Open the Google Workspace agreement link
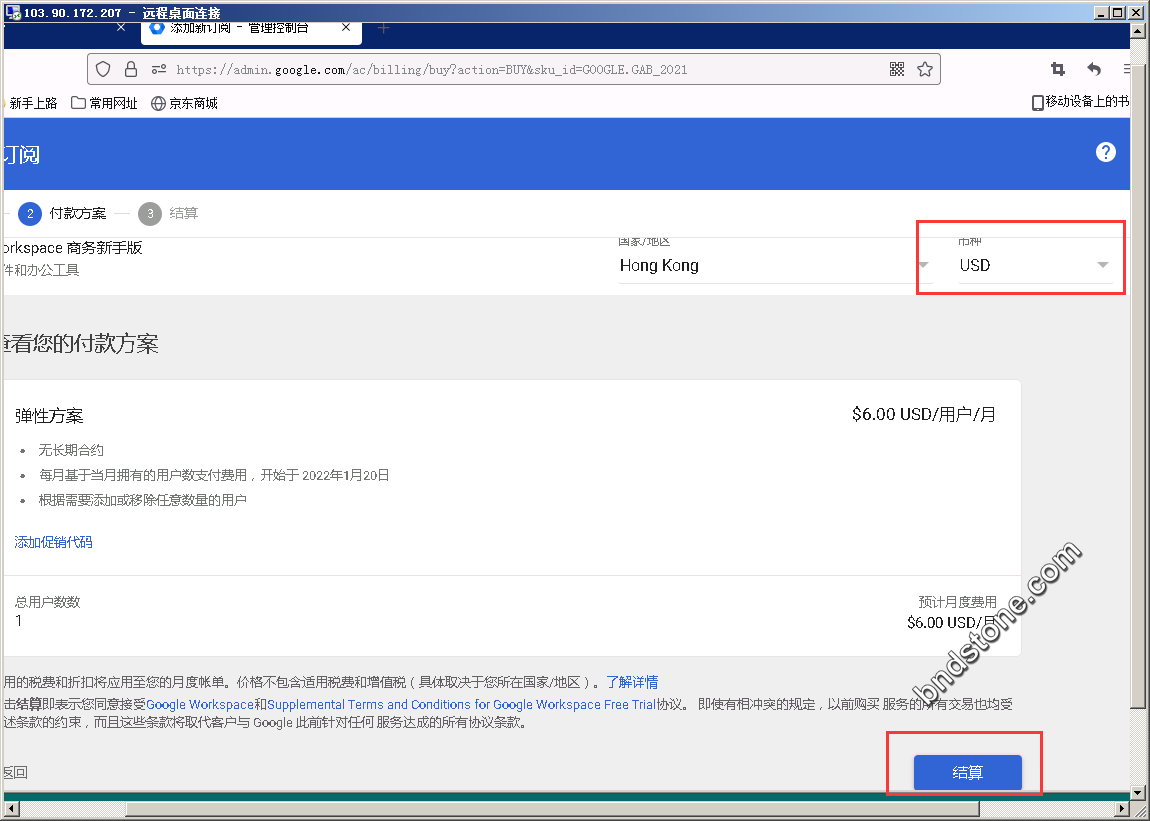Image resolution: width=1150 pixels, height=821 pixels. (199, 704)
